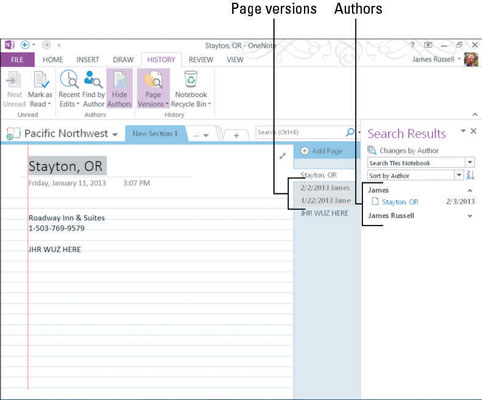
Task: Click the Roadway Inn & Suites note text
Action: coord(66,218)
